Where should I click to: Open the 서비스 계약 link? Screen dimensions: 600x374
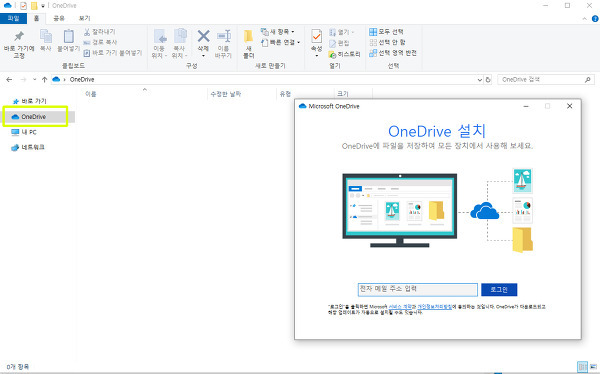[x=400, y=307]
